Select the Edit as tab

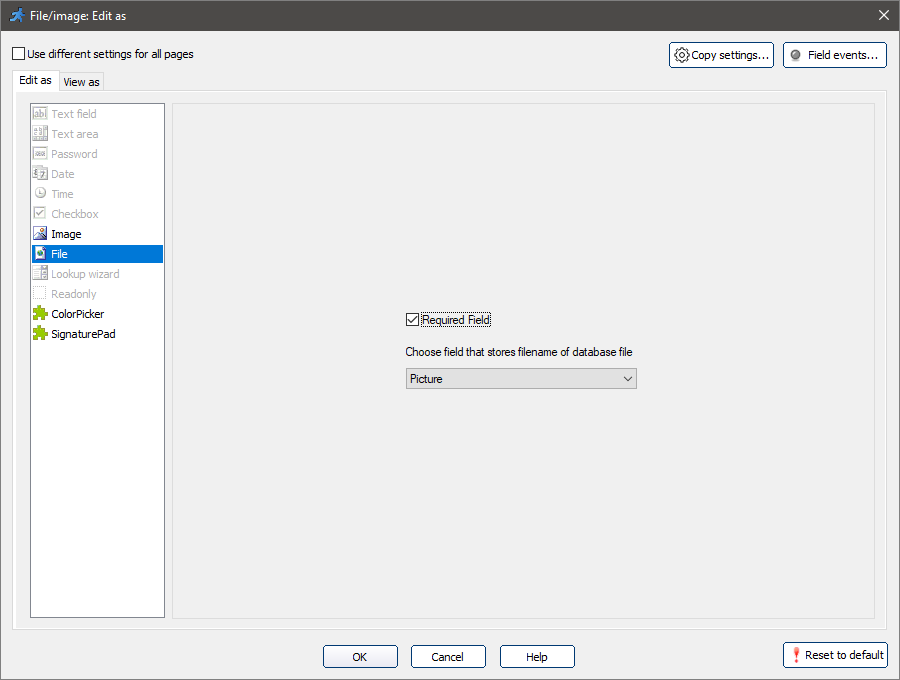(35, 80)
